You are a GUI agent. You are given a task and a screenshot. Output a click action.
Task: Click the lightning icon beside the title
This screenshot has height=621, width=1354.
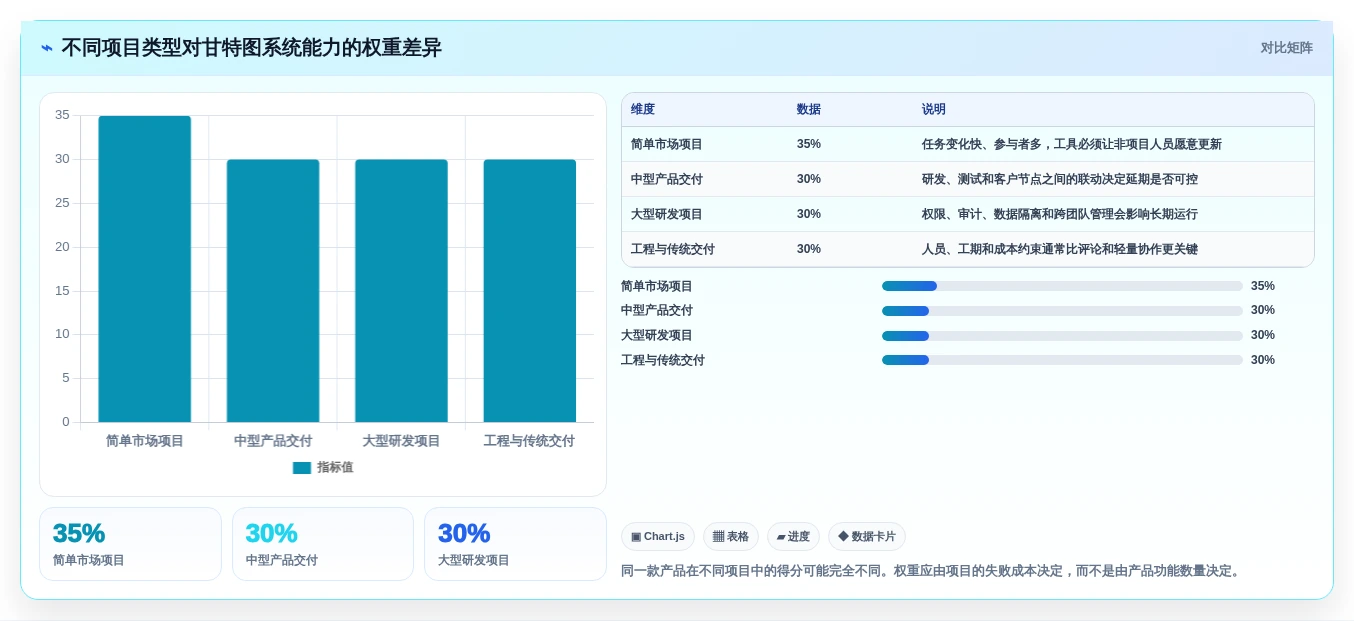coord(47,48)
